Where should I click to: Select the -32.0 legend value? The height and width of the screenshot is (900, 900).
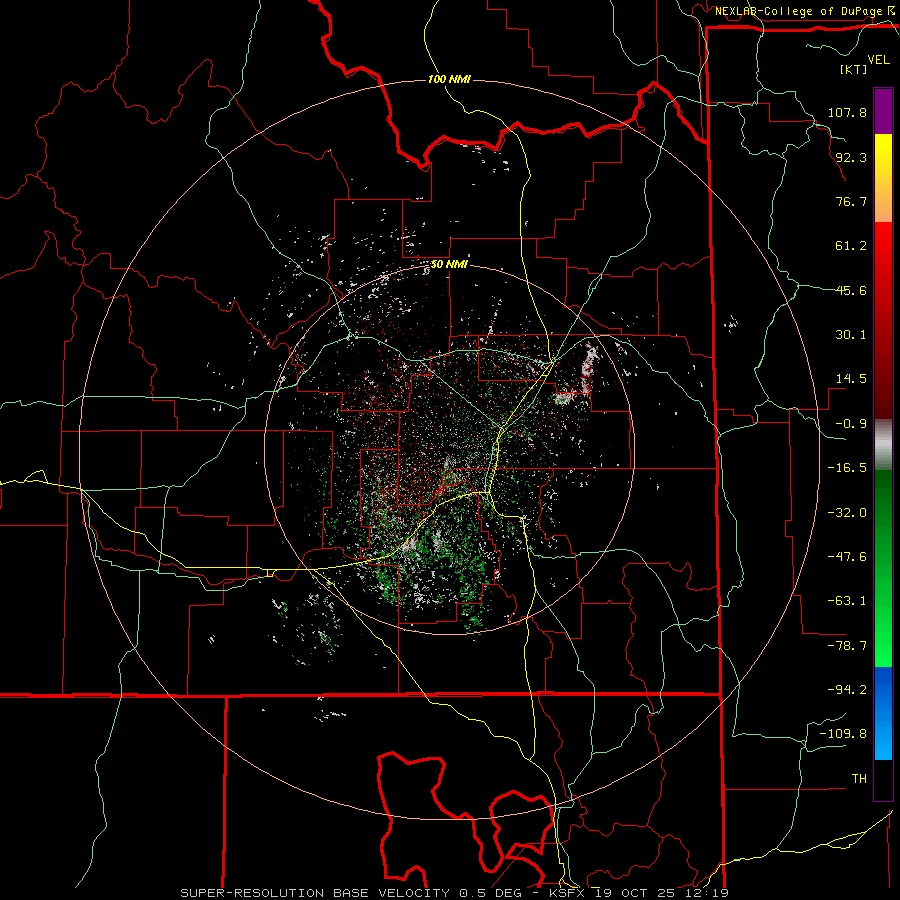pyautogui.click(x=847, y=513)
